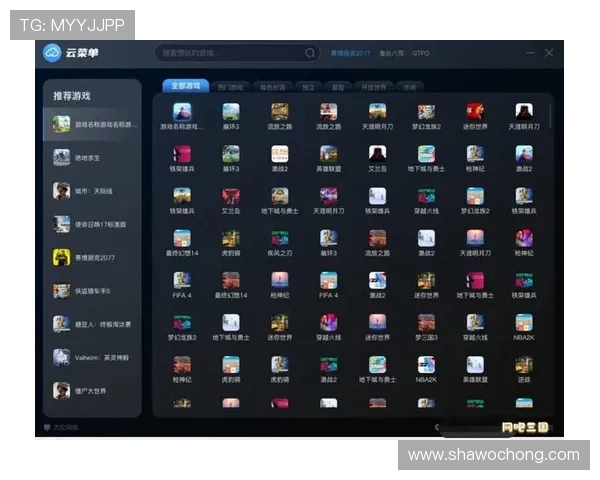Focus the game search input box
This screenshot has height=480, width=600.
230,53
